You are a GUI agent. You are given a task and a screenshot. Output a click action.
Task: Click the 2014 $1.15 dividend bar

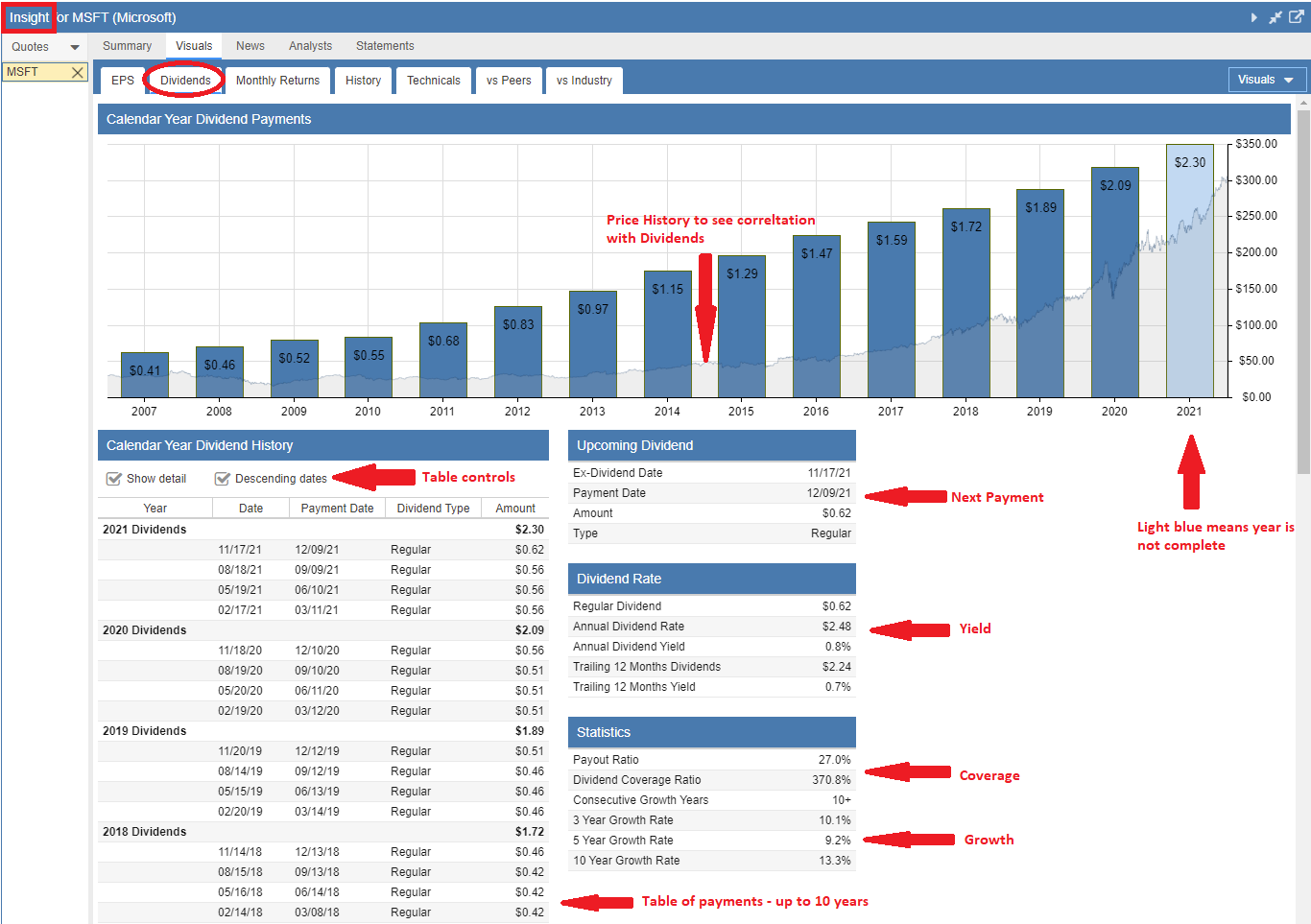pos(668,334)
